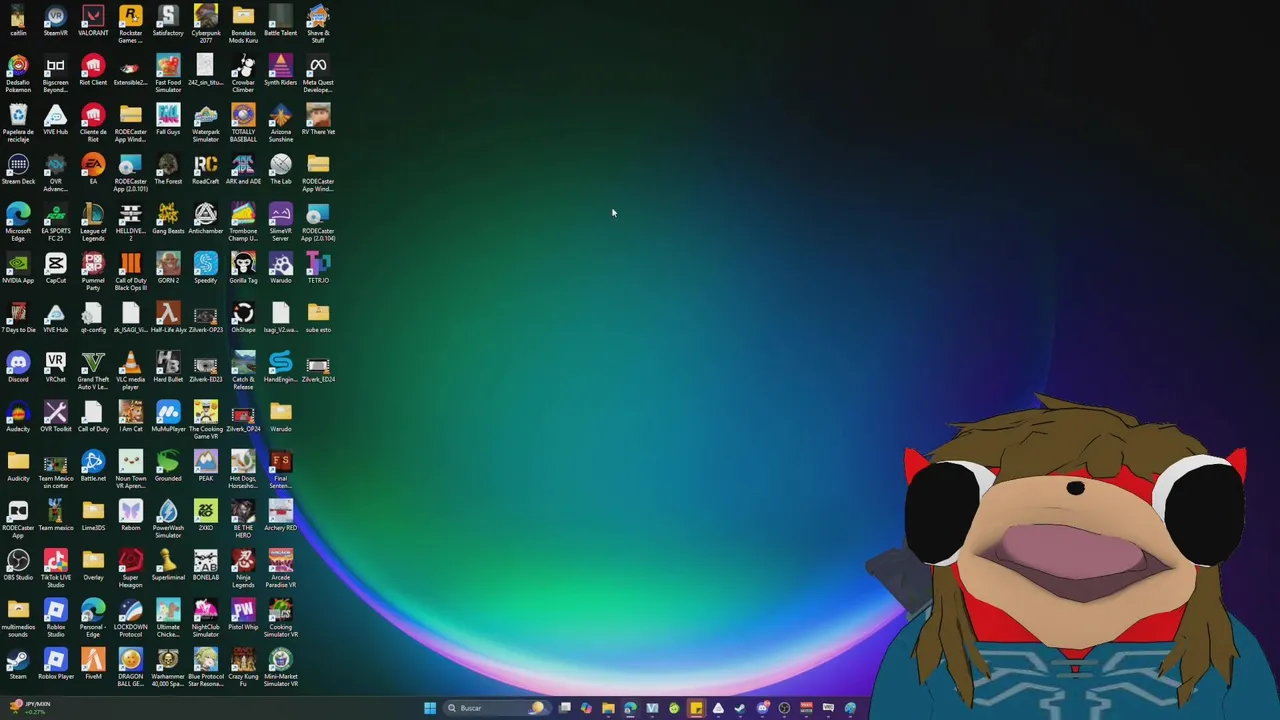Open Fast Food Simulator icon
1280x720 pixels.
click(x=168, y=74)
